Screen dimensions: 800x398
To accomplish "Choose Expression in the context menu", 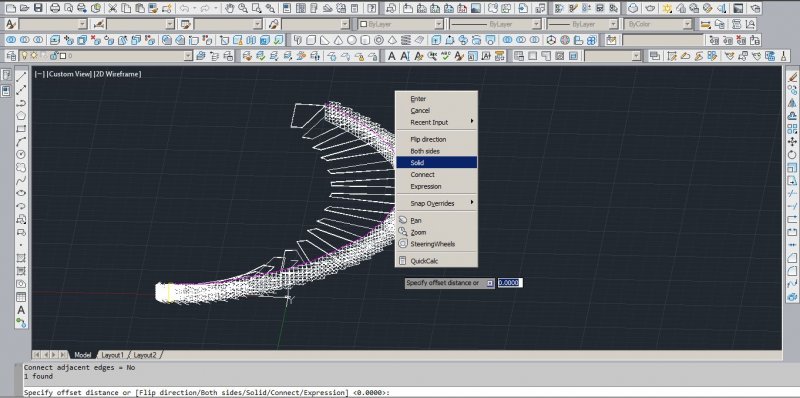I will [436, 186].
